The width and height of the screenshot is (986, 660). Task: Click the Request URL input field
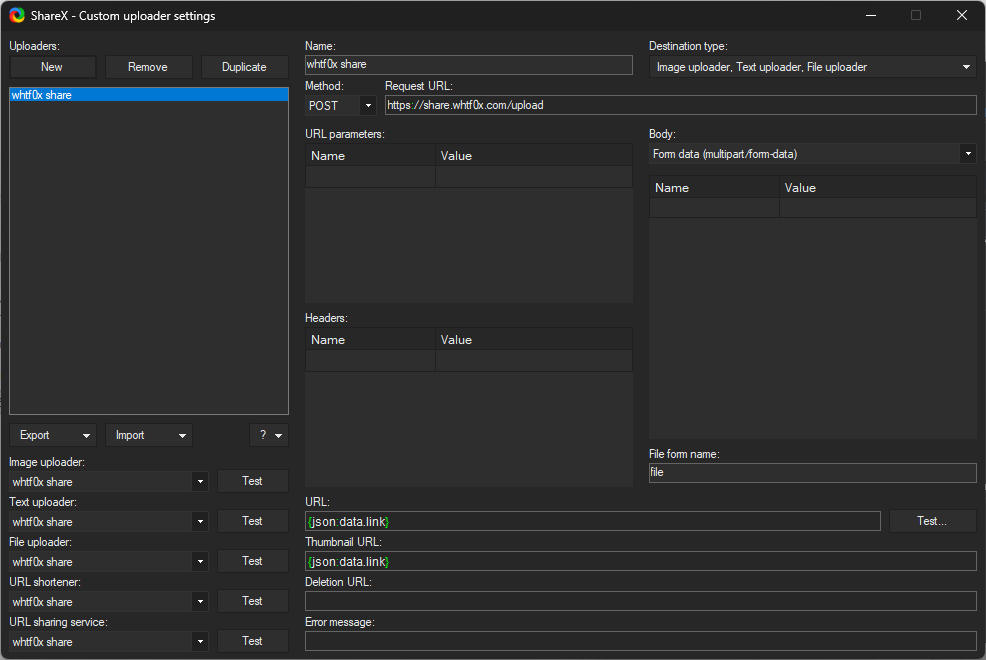coord(680,105)
